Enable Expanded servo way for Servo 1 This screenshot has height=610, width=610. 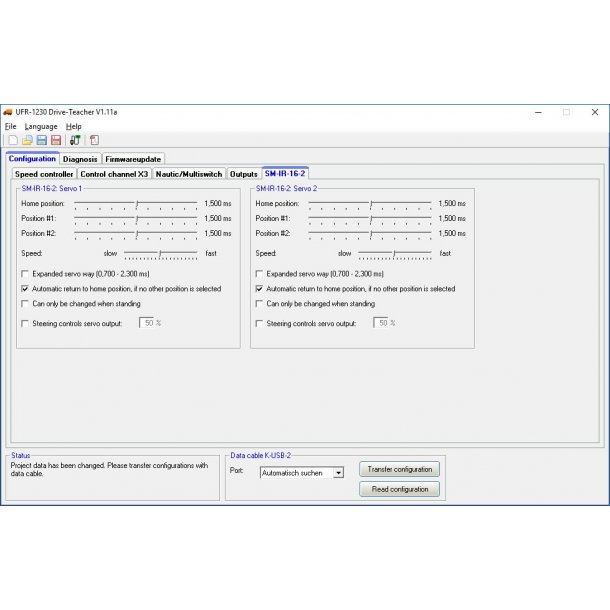click(x=25, y=274)
